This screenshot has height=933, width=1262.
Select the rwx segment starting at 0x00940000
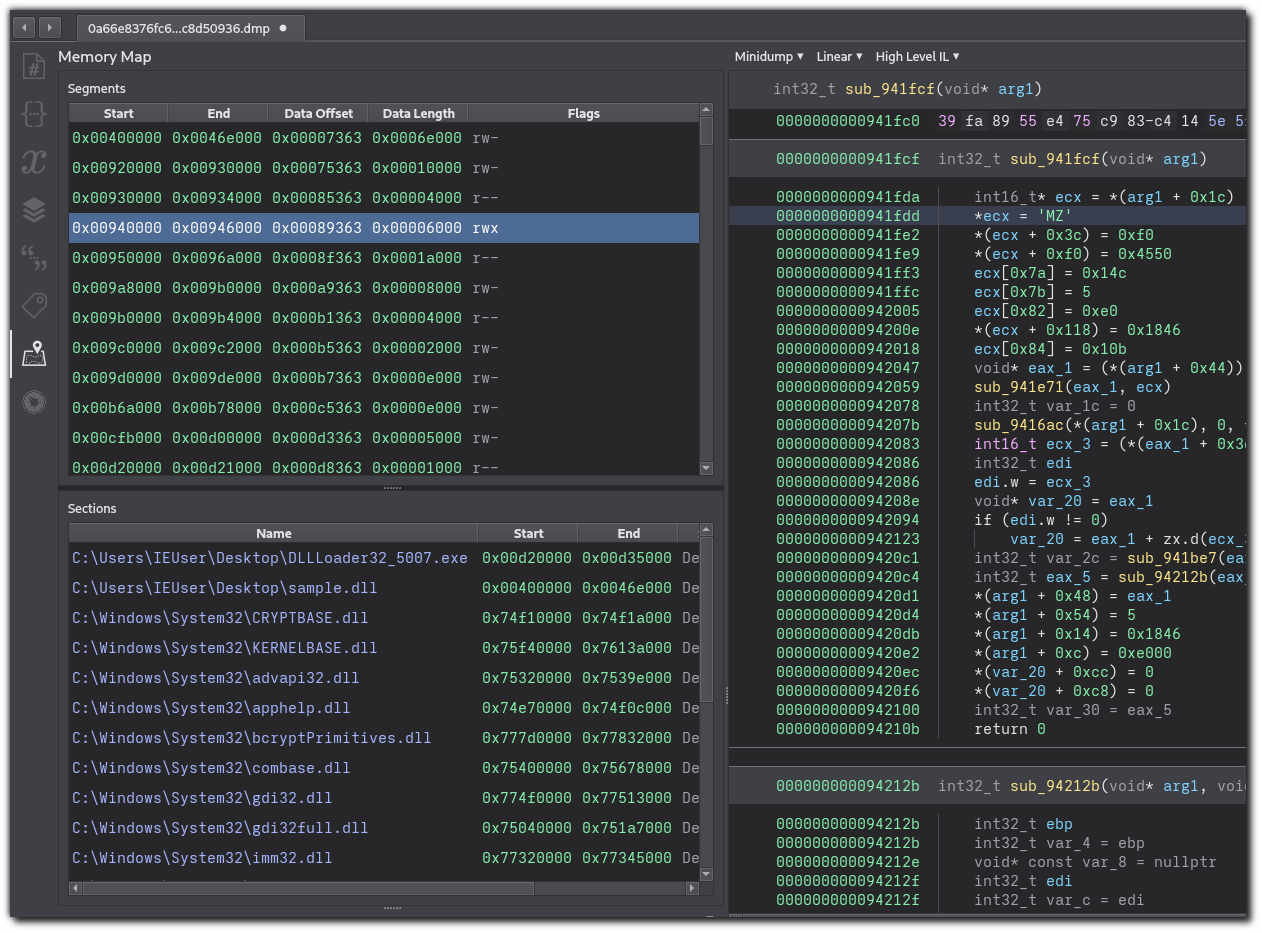coord(300,228)
